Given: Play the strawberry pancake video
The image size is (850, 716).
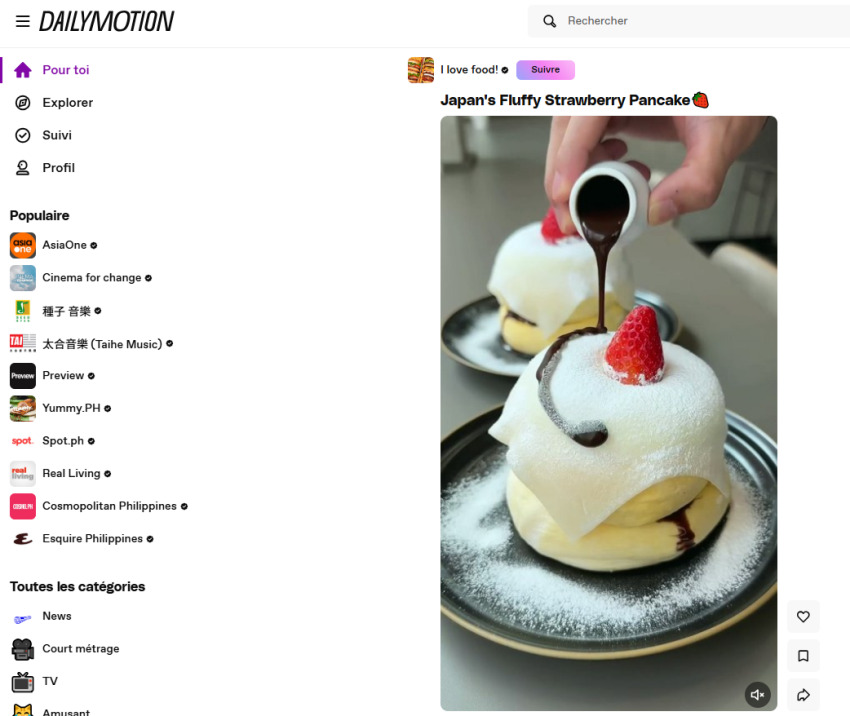Looking at the screenshot, I should [608, 413].
